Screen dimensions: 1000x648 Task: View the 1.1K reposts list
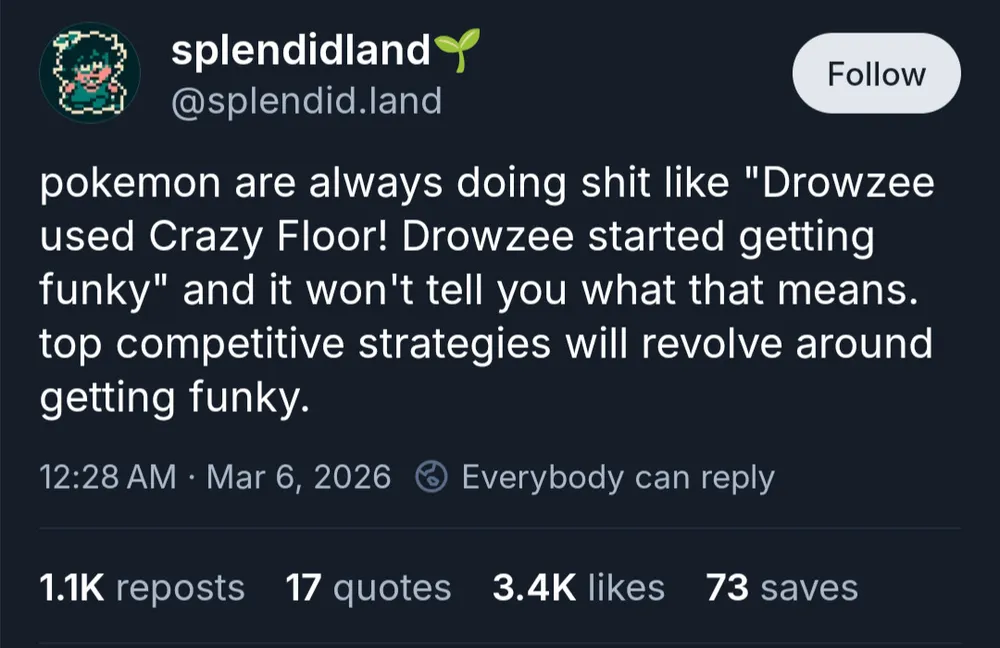click(141, 587)
